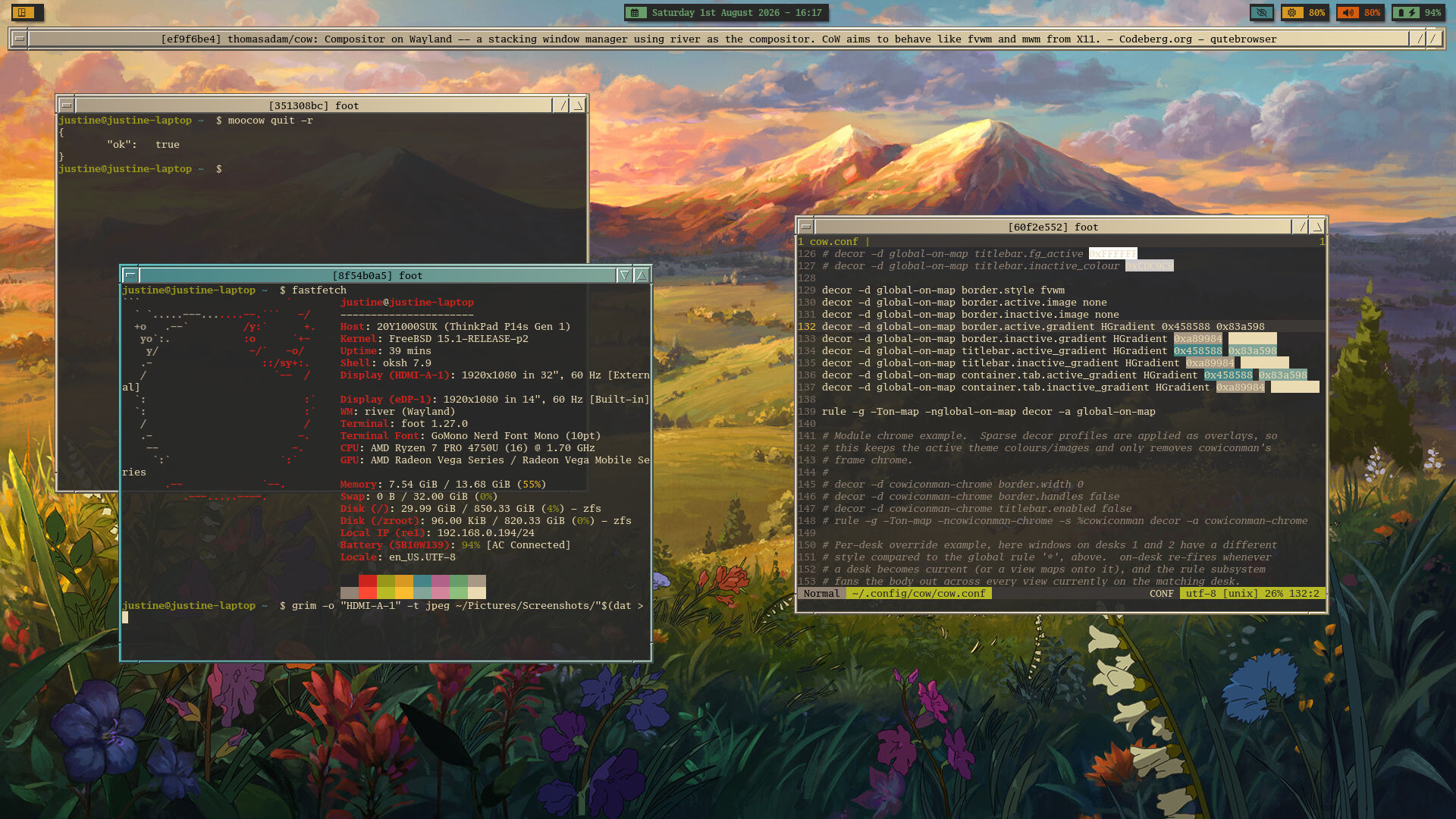Open the window menu of foot 351308bc
Viewport: 1456px width, 819px height.
point(66,105)
